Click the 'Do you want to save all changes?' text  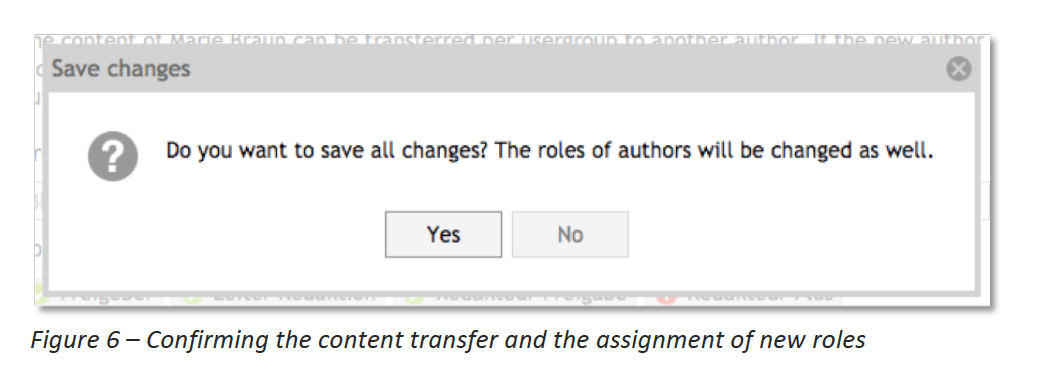tap(327, 151)
